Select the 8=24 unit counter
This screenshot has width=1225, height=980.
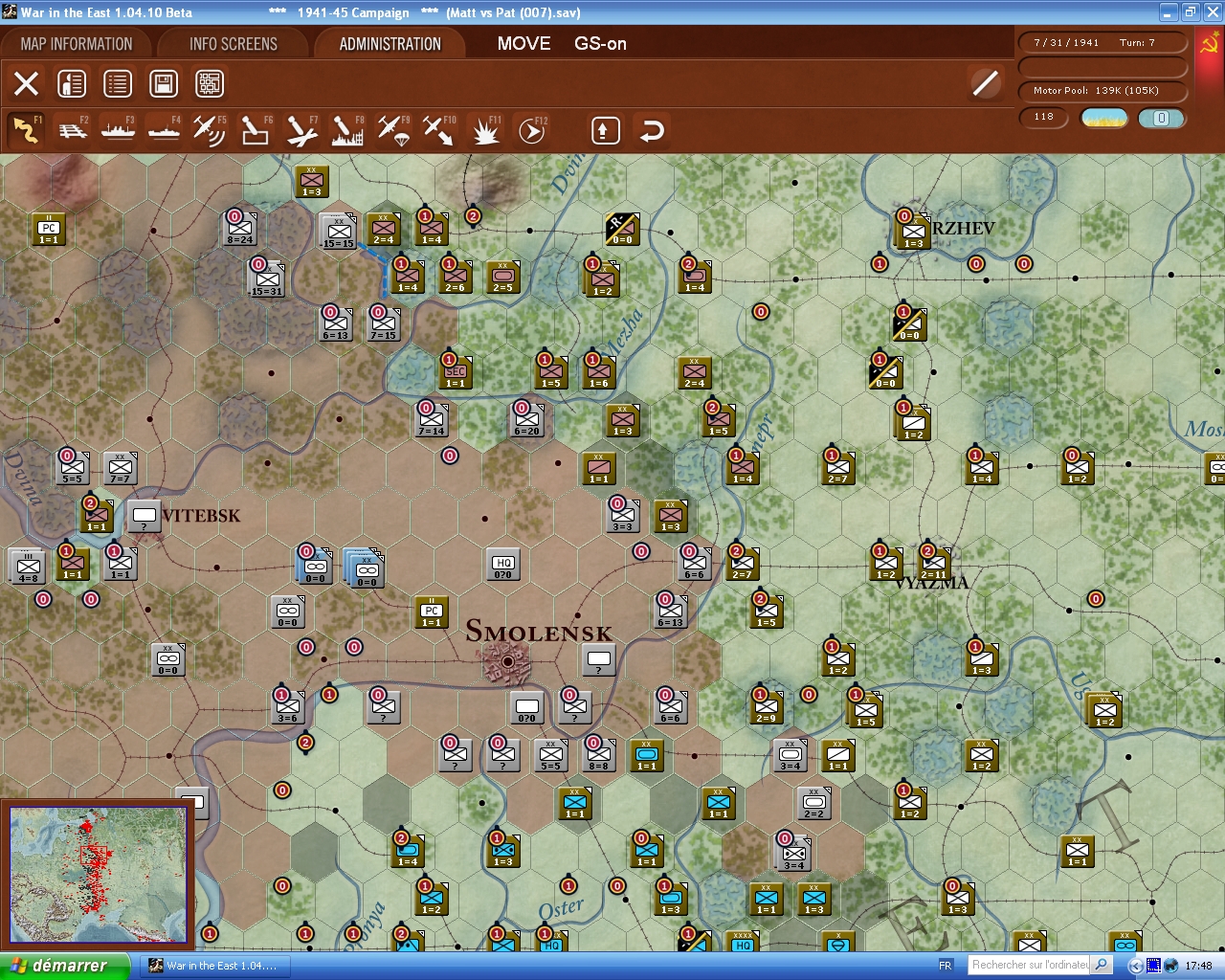tap(240, 230)
